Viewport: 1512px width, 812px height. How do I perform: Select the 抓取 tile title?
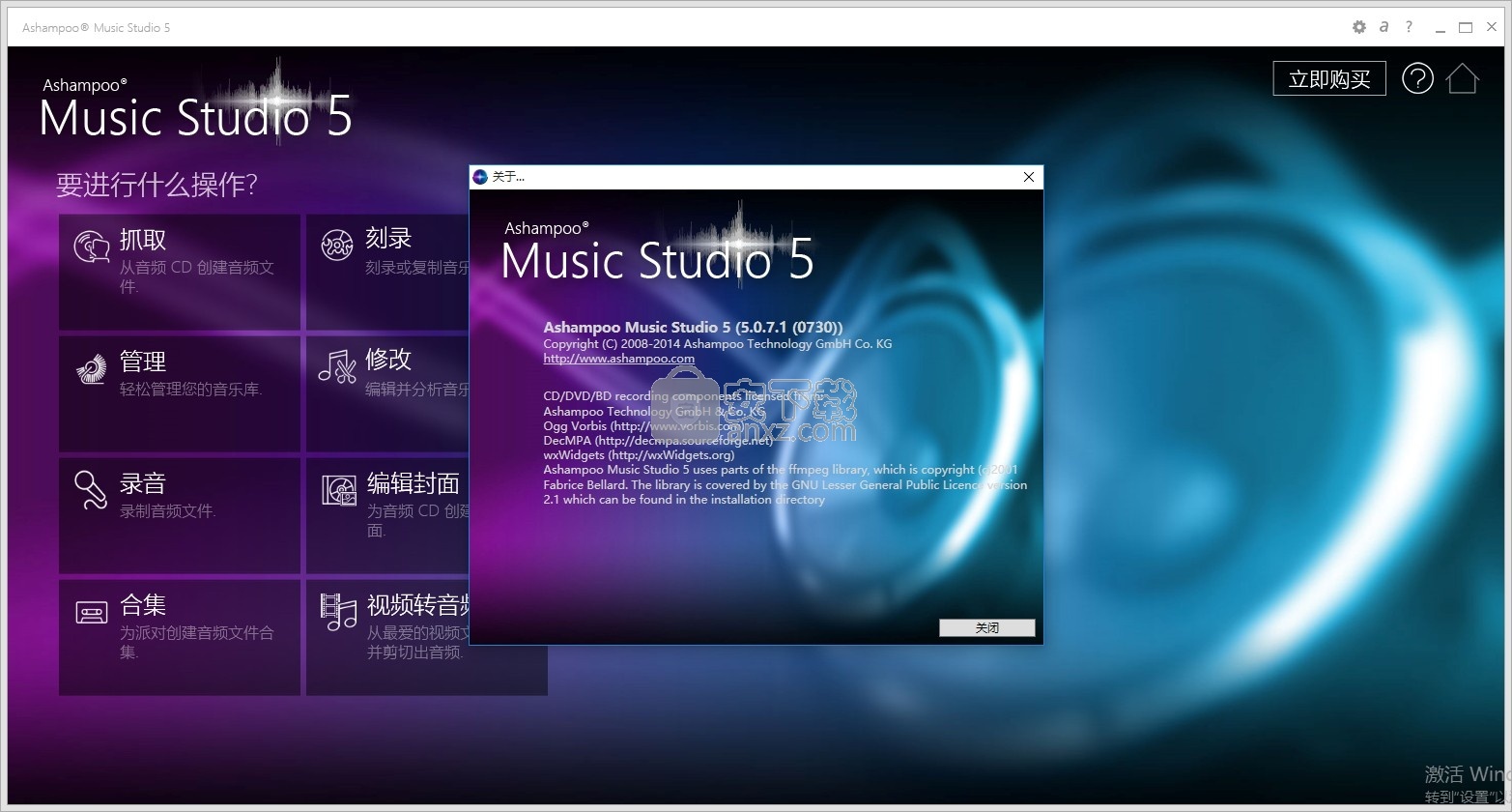[143, 239]
